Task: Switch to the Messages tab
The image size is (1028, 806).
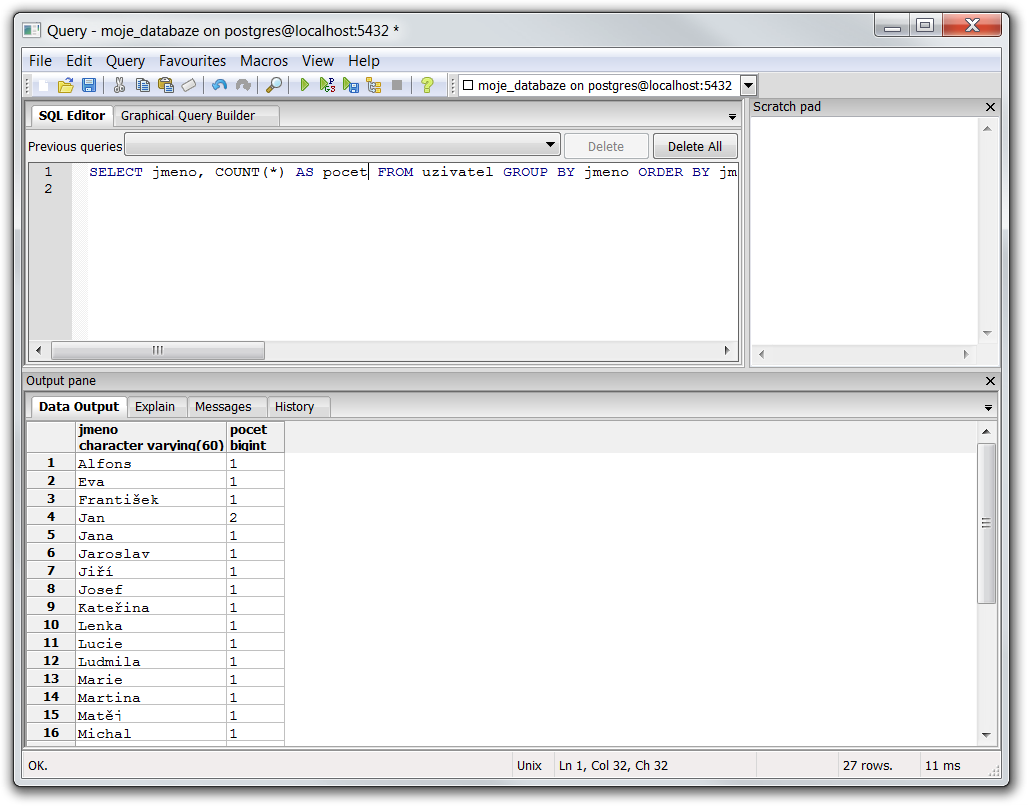Action: pos(223,407)
